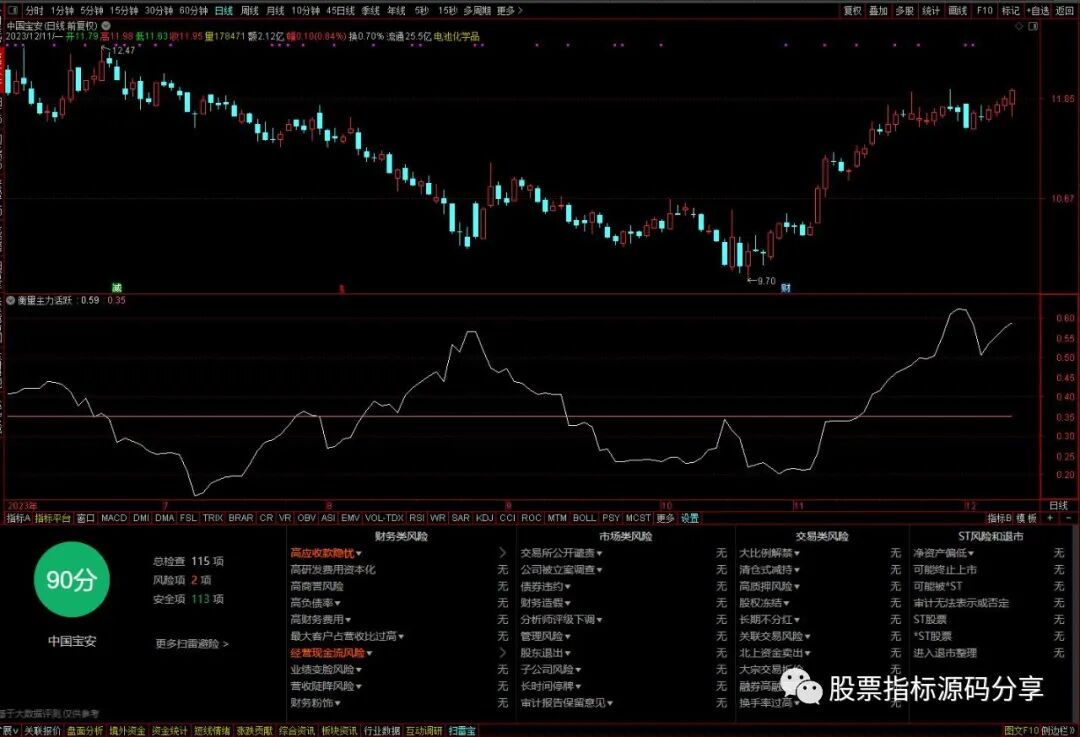
Task: Expand the 高财务费用 dropdown
Action: [348, 620]
